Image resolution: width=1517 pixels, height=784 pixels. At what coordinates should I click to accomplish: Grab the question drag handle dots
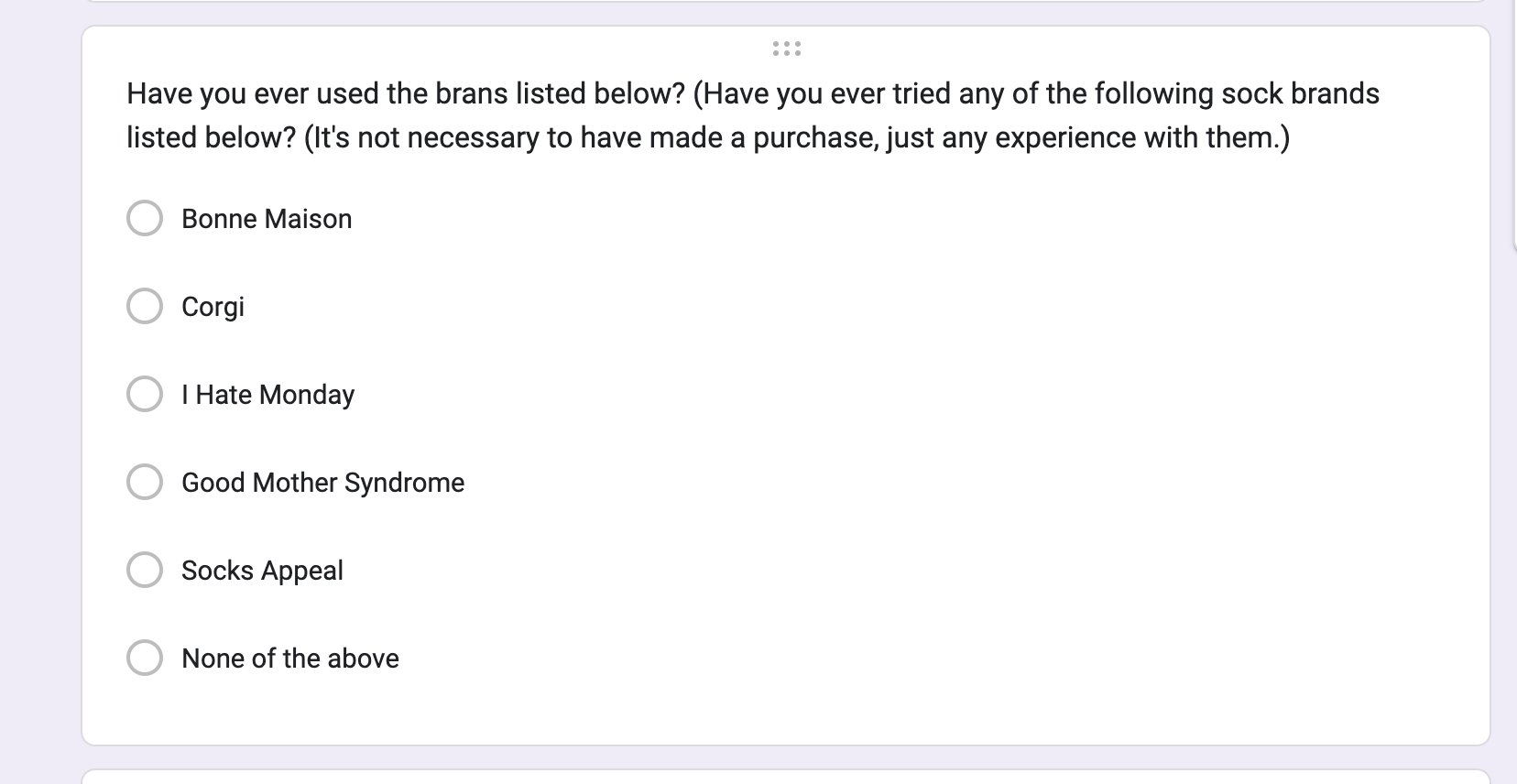tap(786, 49)
